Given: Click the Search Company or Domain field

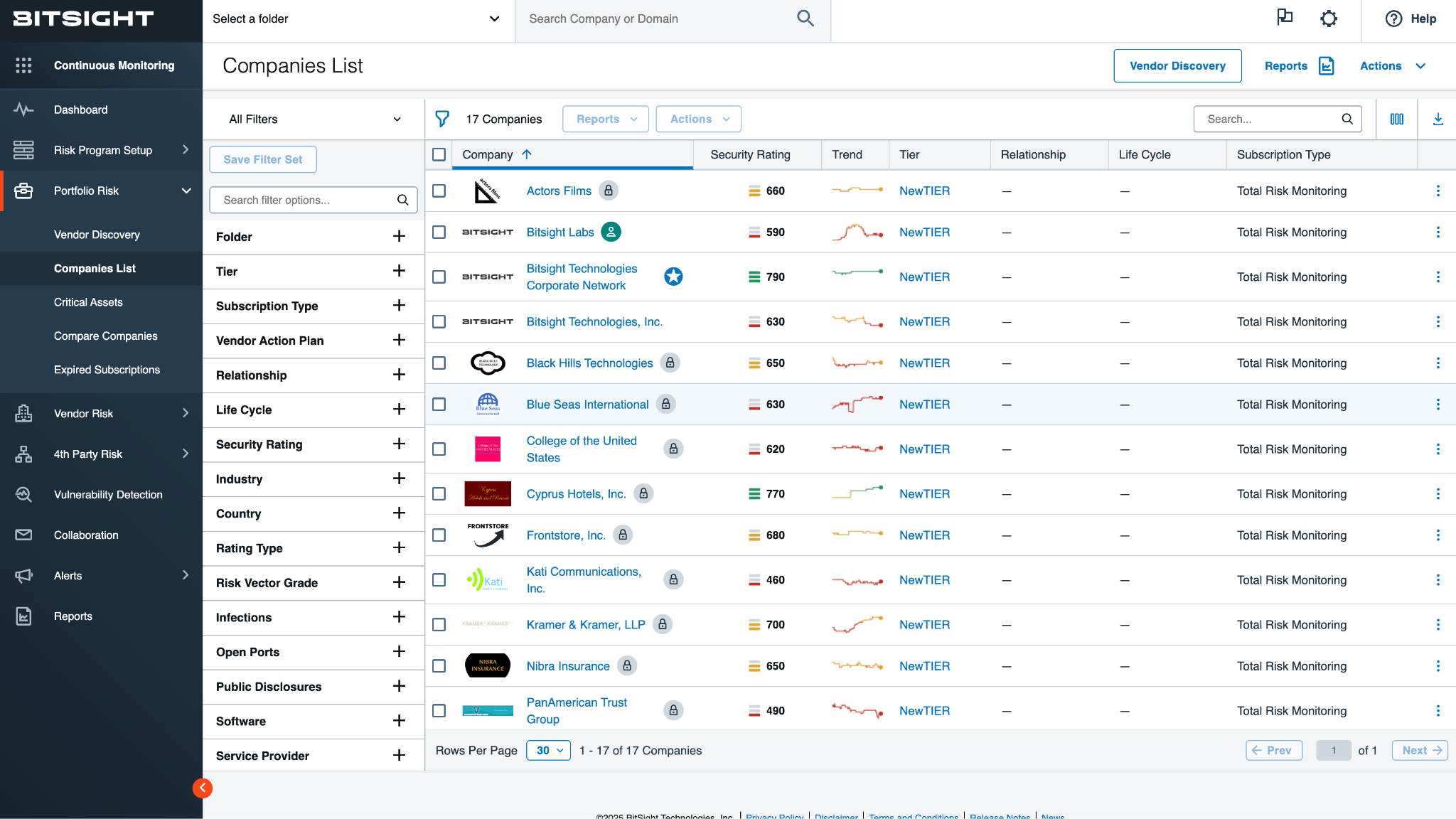Looking at the screenshot, I should [x=673, y=19].
